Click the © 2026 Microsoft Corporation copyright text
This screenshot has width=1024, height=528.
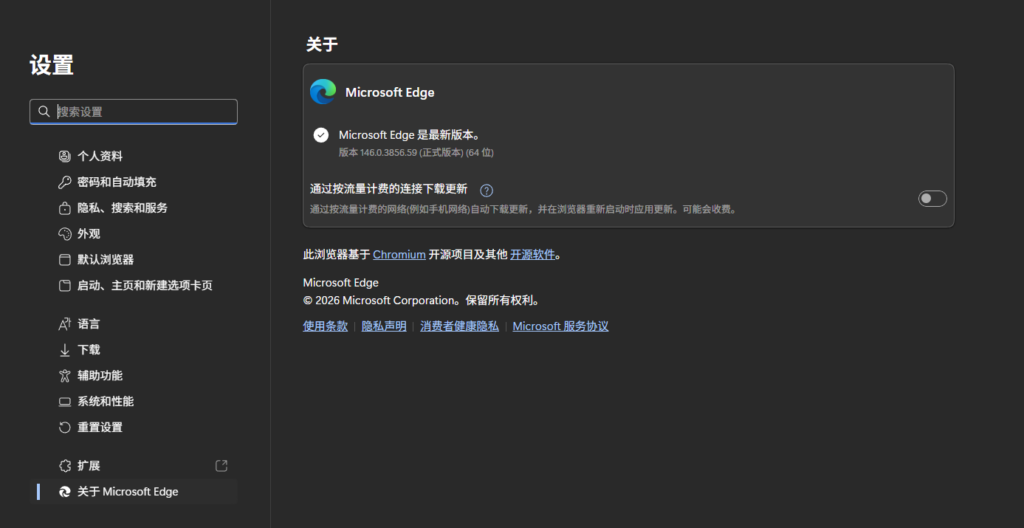tap(421, 301)
